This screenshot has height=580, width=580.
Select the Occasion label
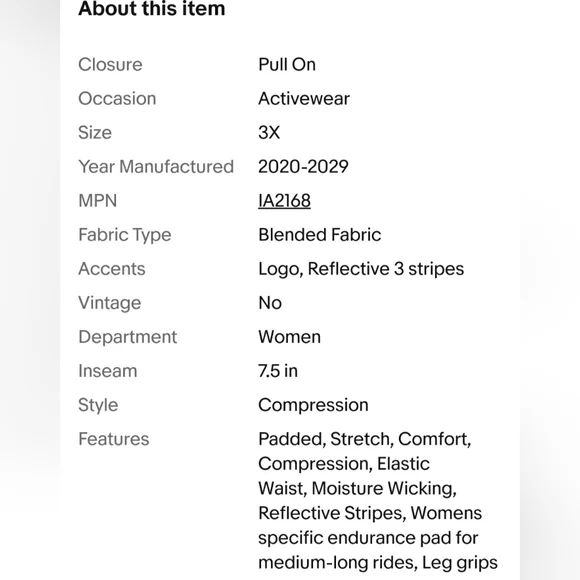[117, 99]
